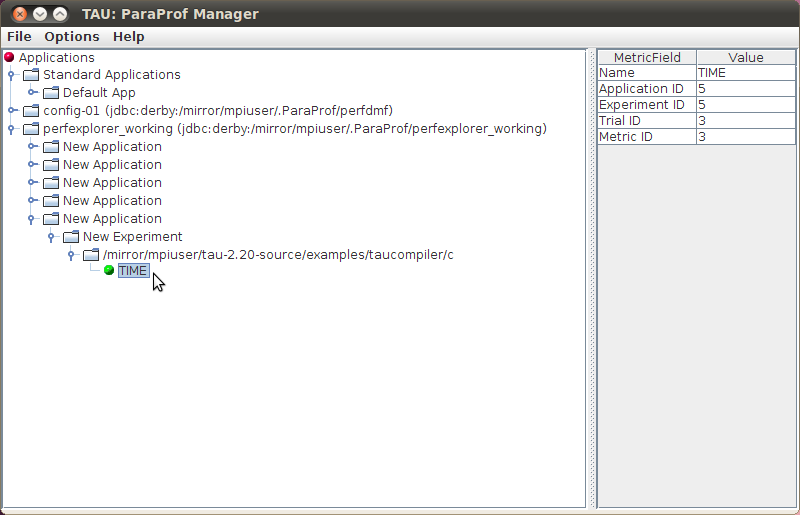
Task: Click the green TIME metric ball icon
Action: coord(109,270)
